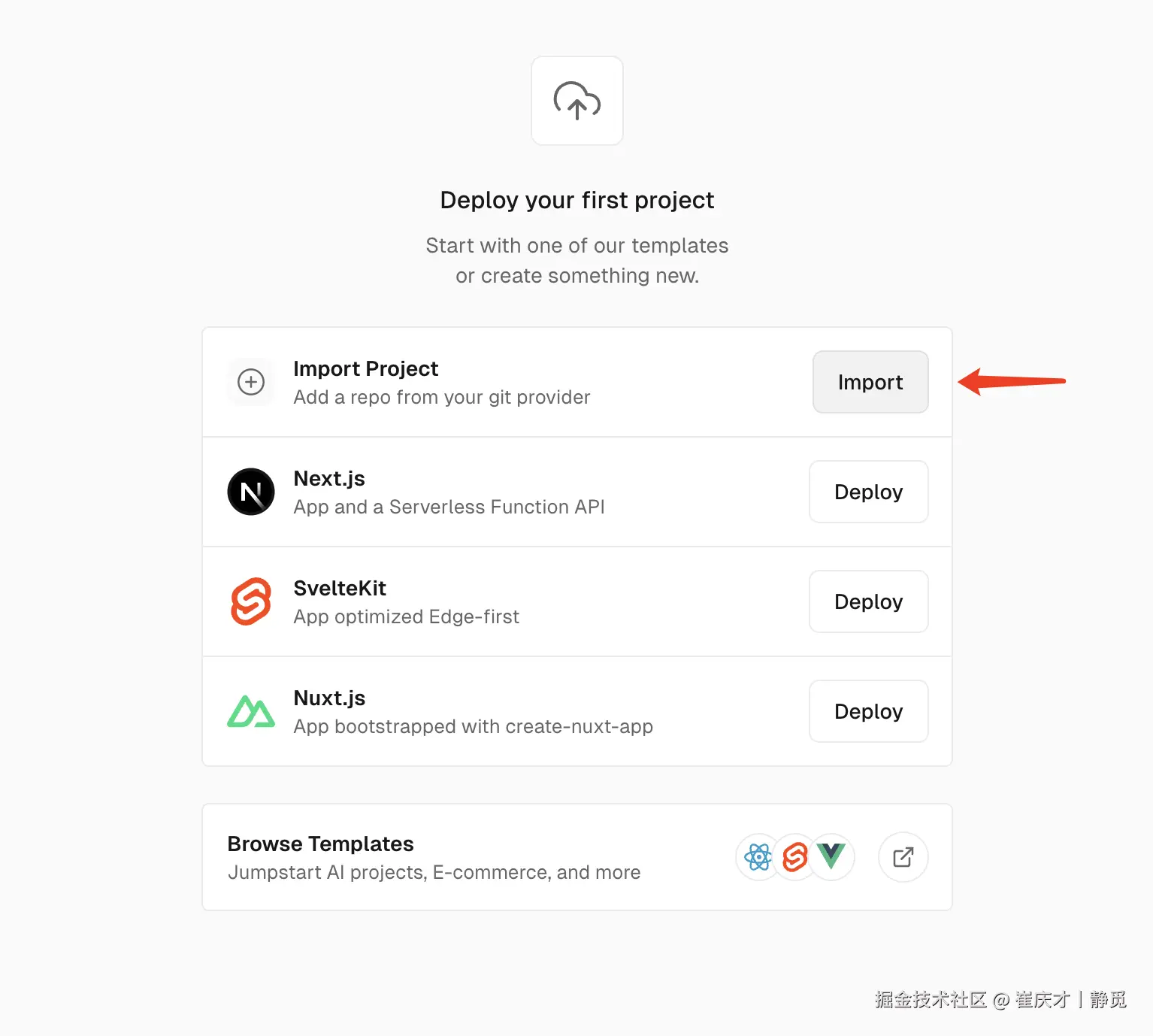
Task: Click the Next.js template name
Action: [x=329, y=478]
